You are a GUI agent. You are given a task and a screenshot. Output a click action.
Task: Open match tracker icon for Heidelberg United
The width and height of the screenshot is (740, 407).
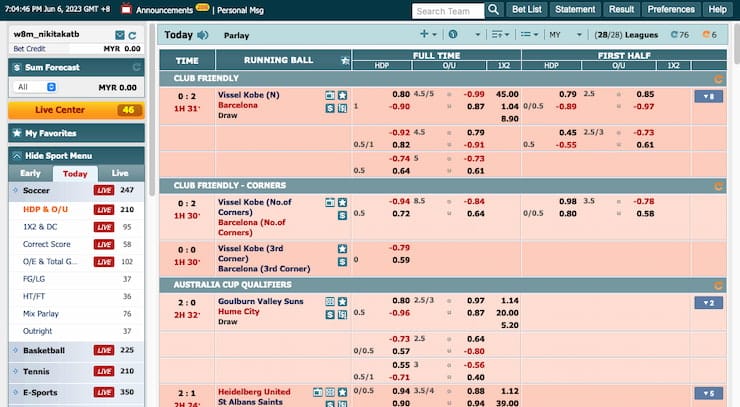[x=330, y=392]
